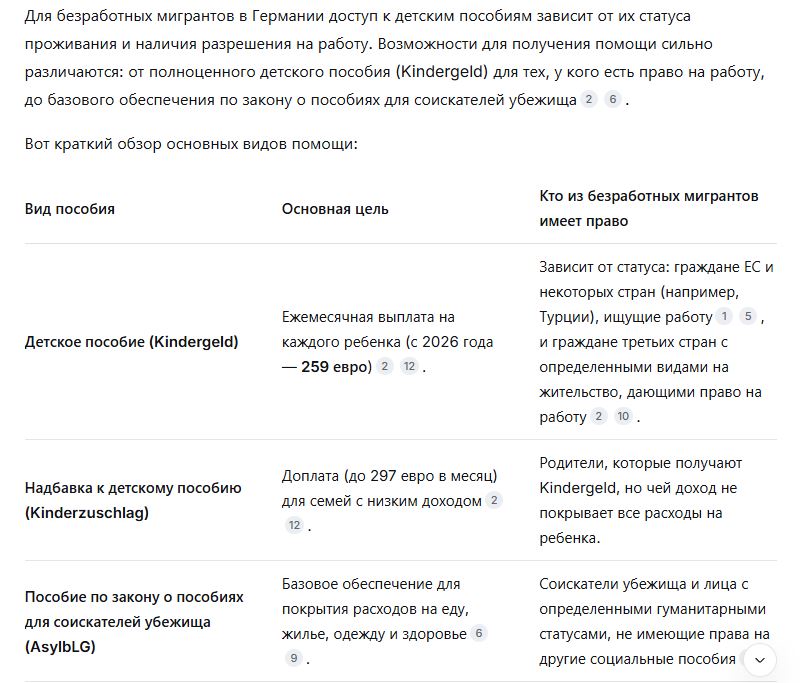Click citation 12 next to '259 евро'
The height and width of the screenshot is (683, 803).
(409, 366)
